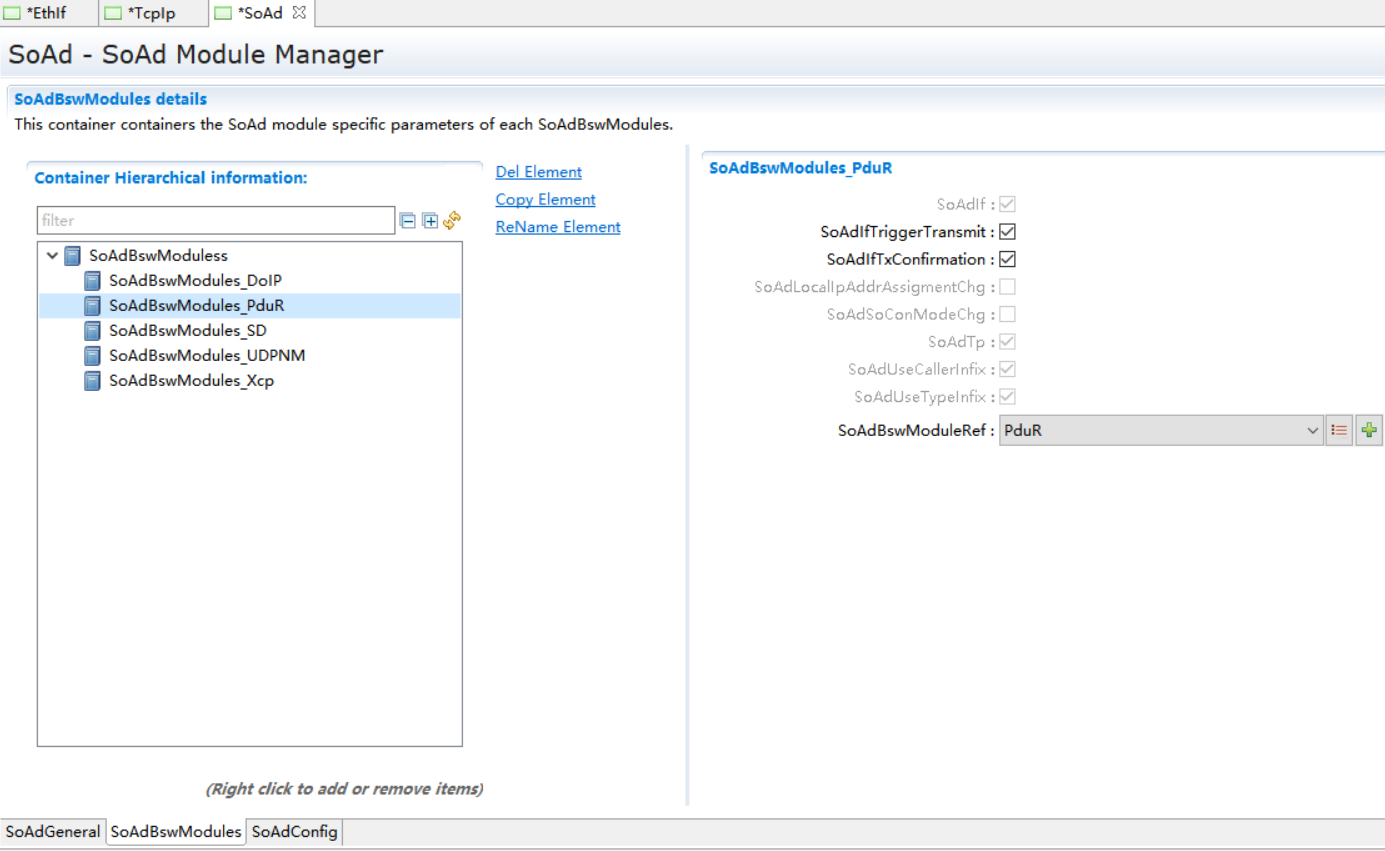Viewport: 1385px width, 851px height.
Task: Close the SoAd editor tab
Action: click(298, 13)
